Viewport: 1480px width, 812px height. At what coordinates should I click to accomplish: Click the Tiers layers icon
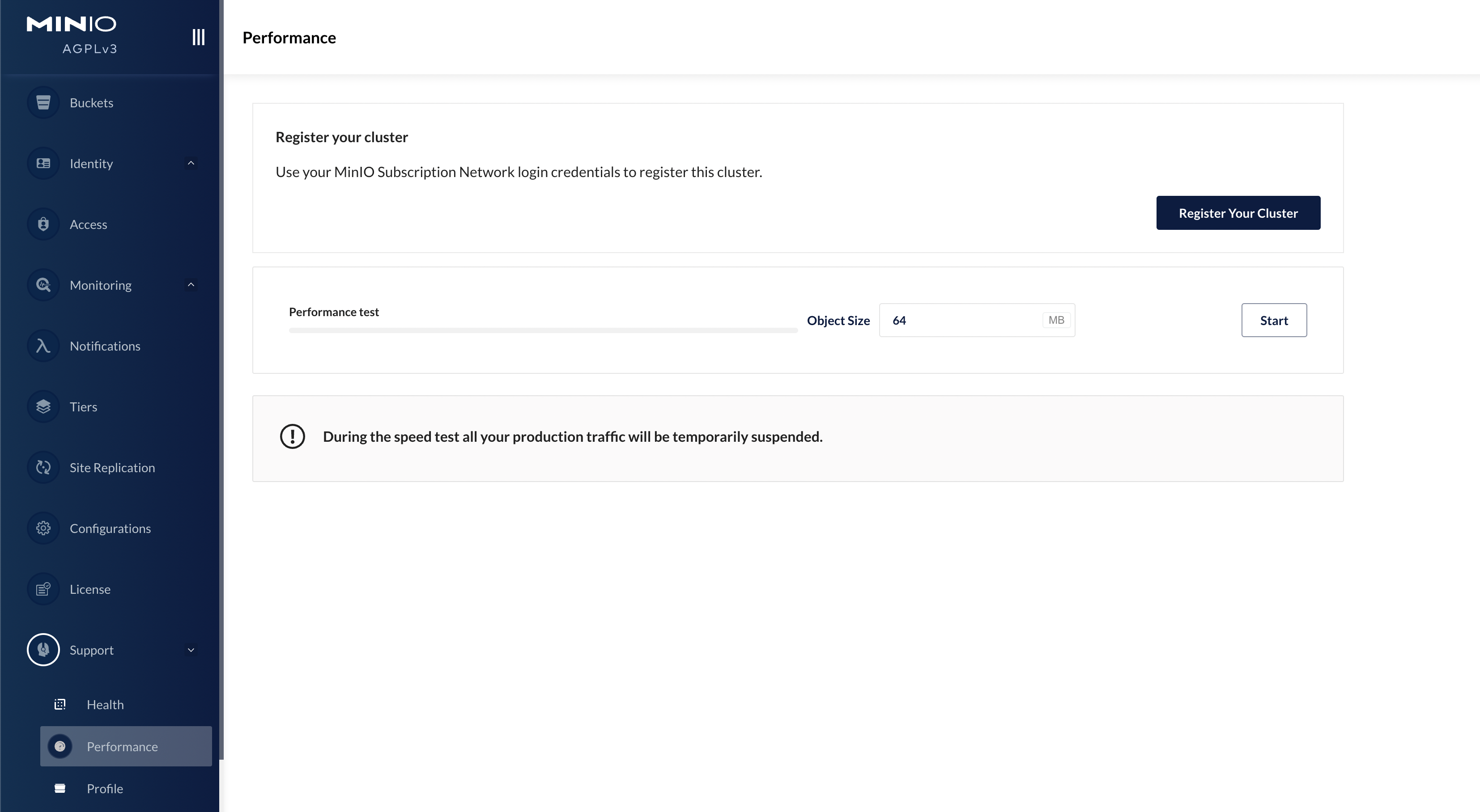(x=43, y=407)
